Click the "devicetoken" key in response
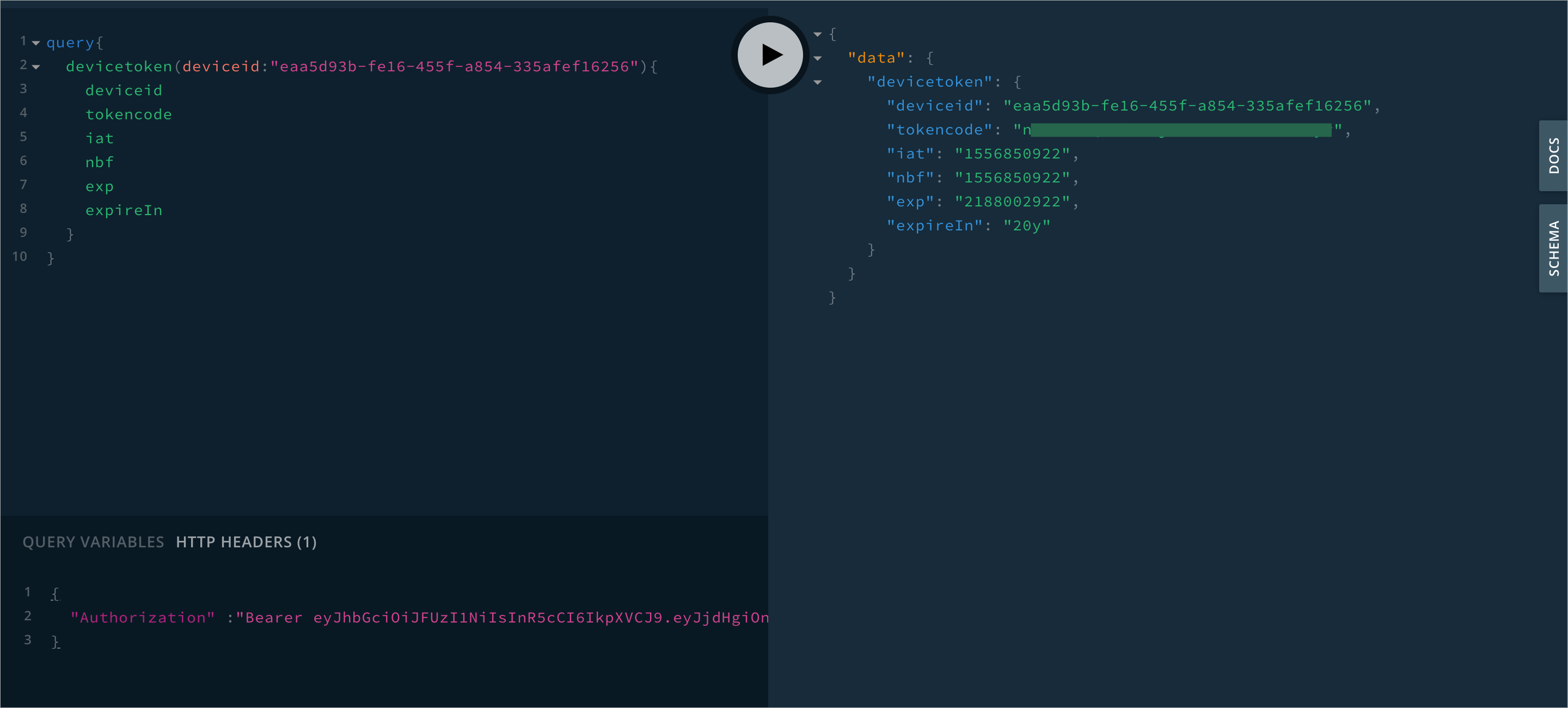The width and height of the screenshot is (1568, 708). pos(929,82)
